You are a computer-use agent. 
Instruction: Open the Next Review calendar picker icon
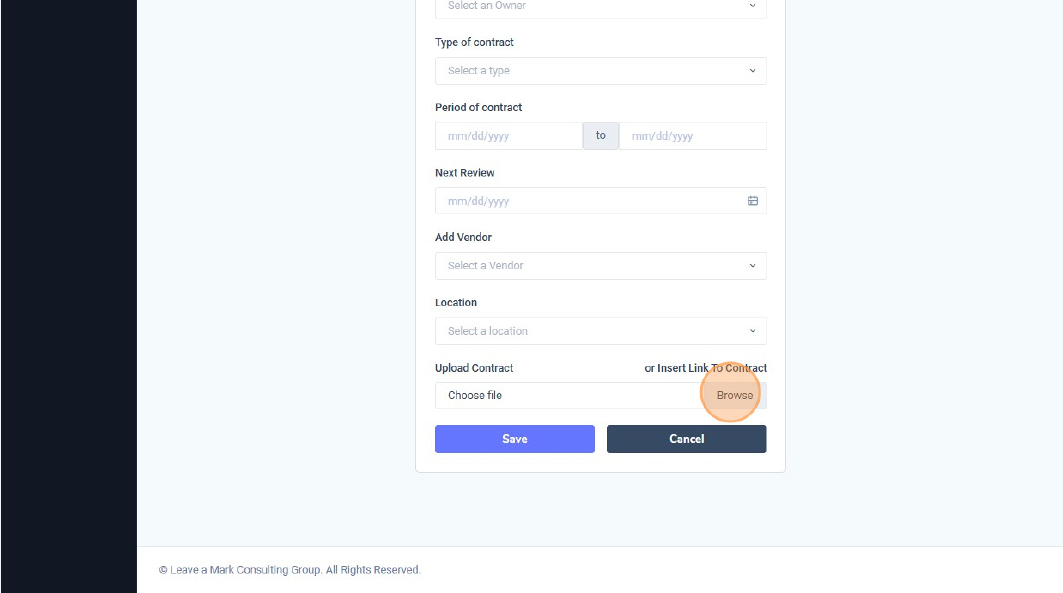(x=751, y=200)
